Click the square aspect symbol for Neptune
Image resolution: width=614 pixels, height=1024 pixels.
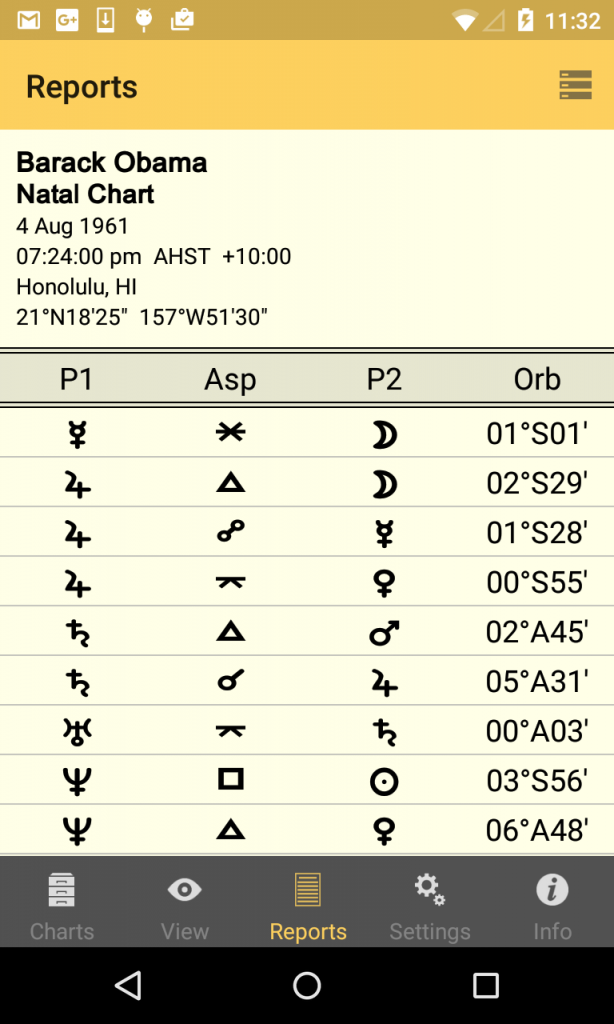pyautogui.click(x=231, y=780)
